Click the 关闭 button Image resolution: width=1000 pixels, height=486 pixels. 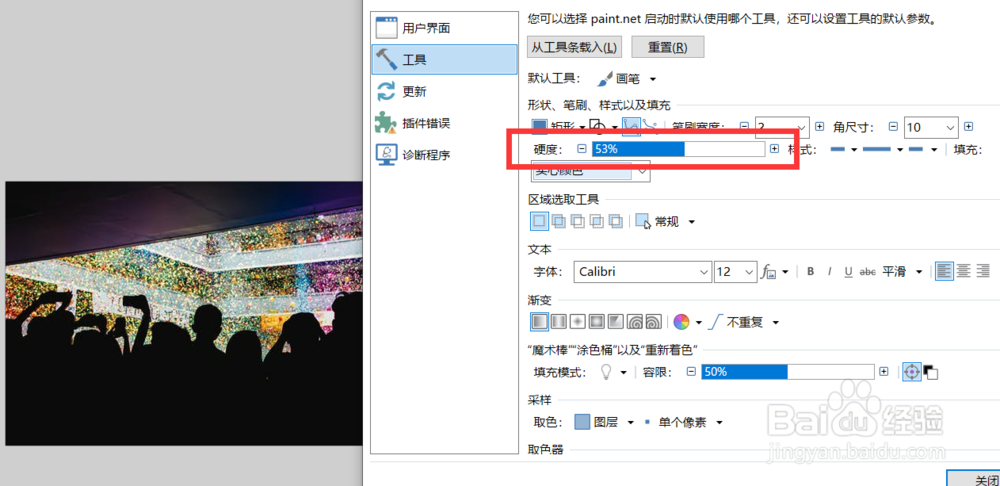point(973,478)
